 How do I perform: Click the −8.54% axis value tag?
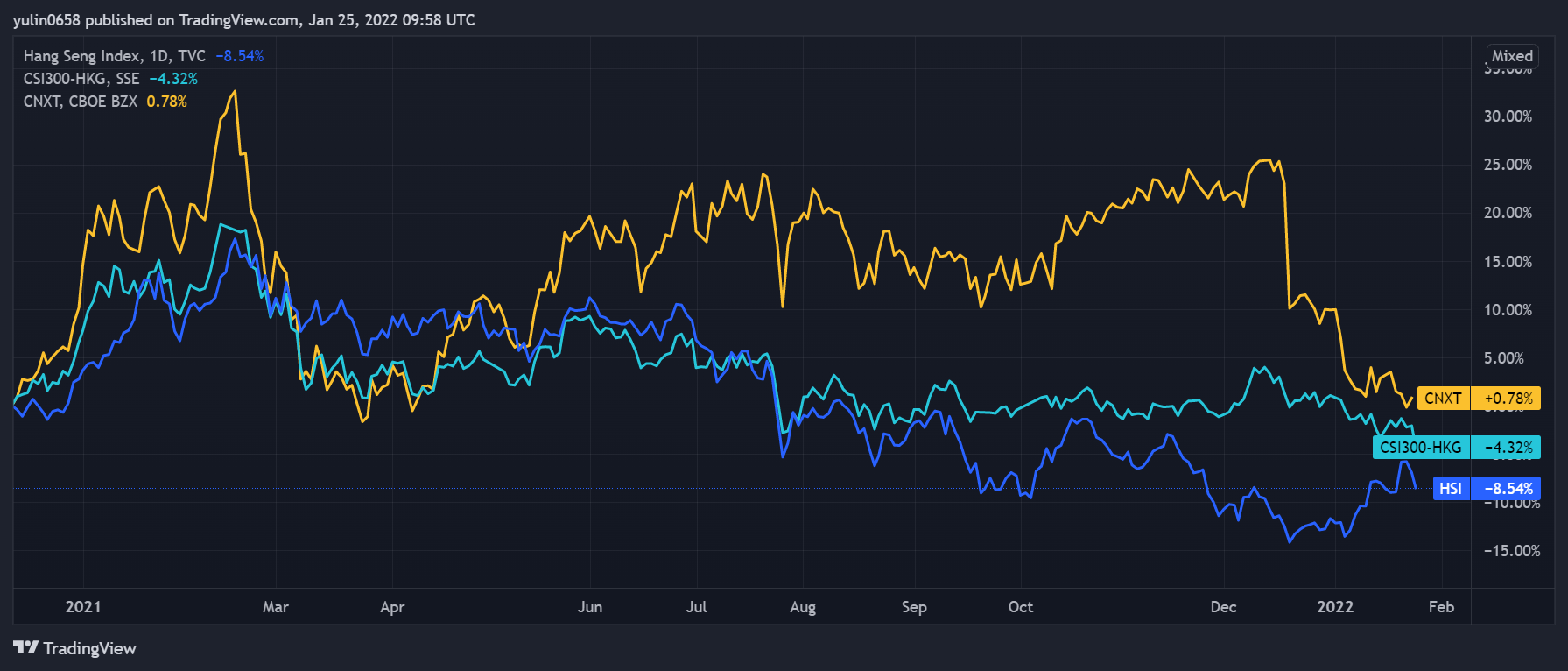click(x=1506, y=489)
